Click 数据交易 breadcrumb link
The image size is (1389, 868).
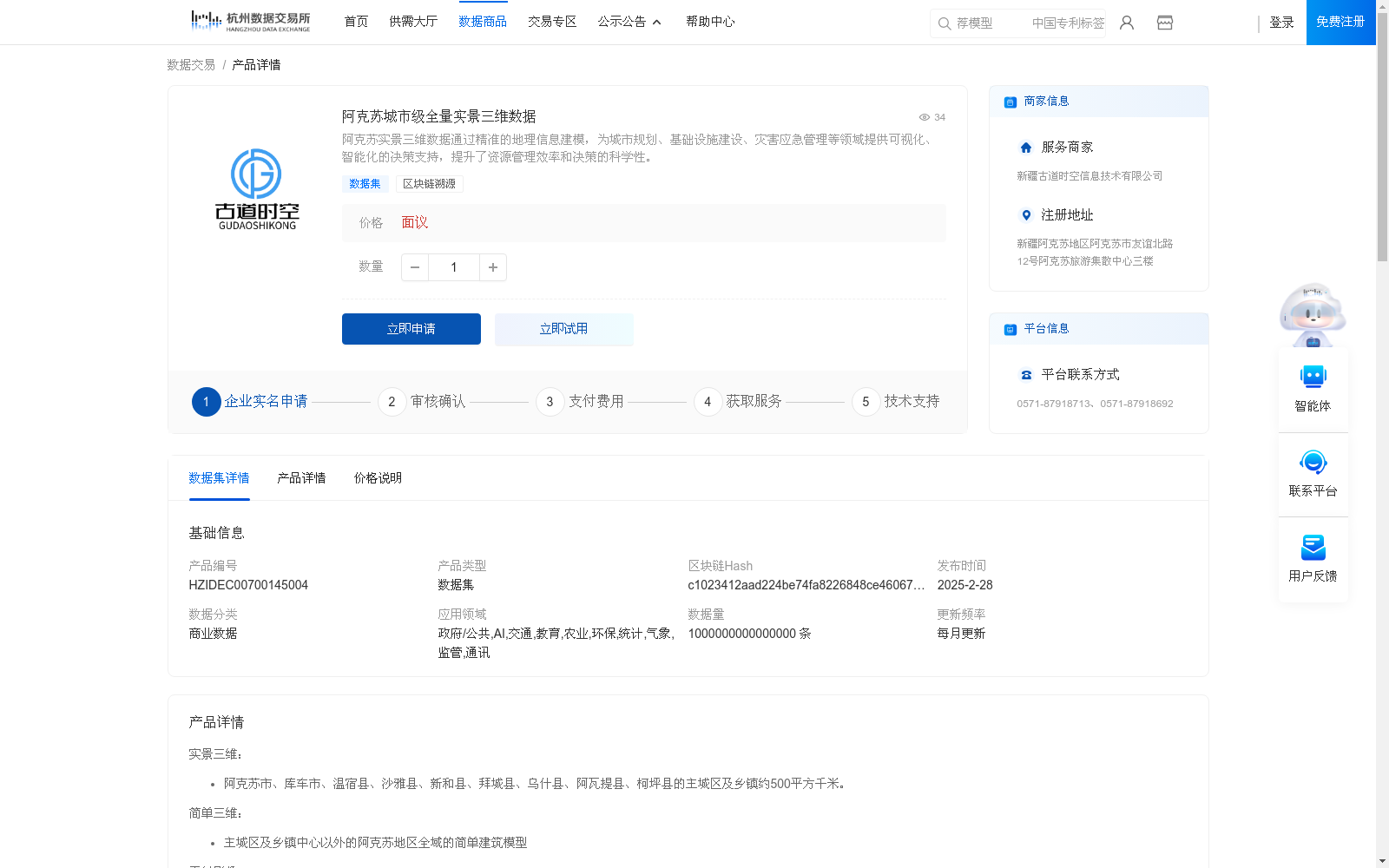coord(191,65)
